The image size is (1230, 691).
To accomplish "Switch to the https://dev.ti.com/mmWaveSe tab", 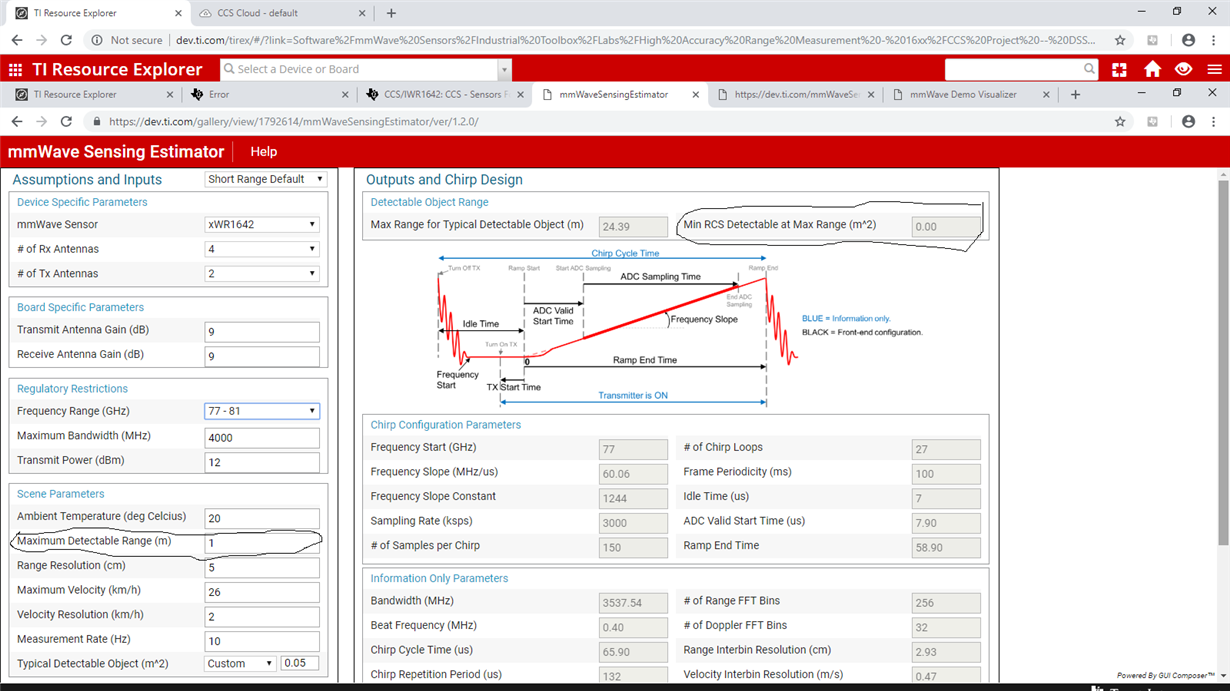I will coord(795,94).
